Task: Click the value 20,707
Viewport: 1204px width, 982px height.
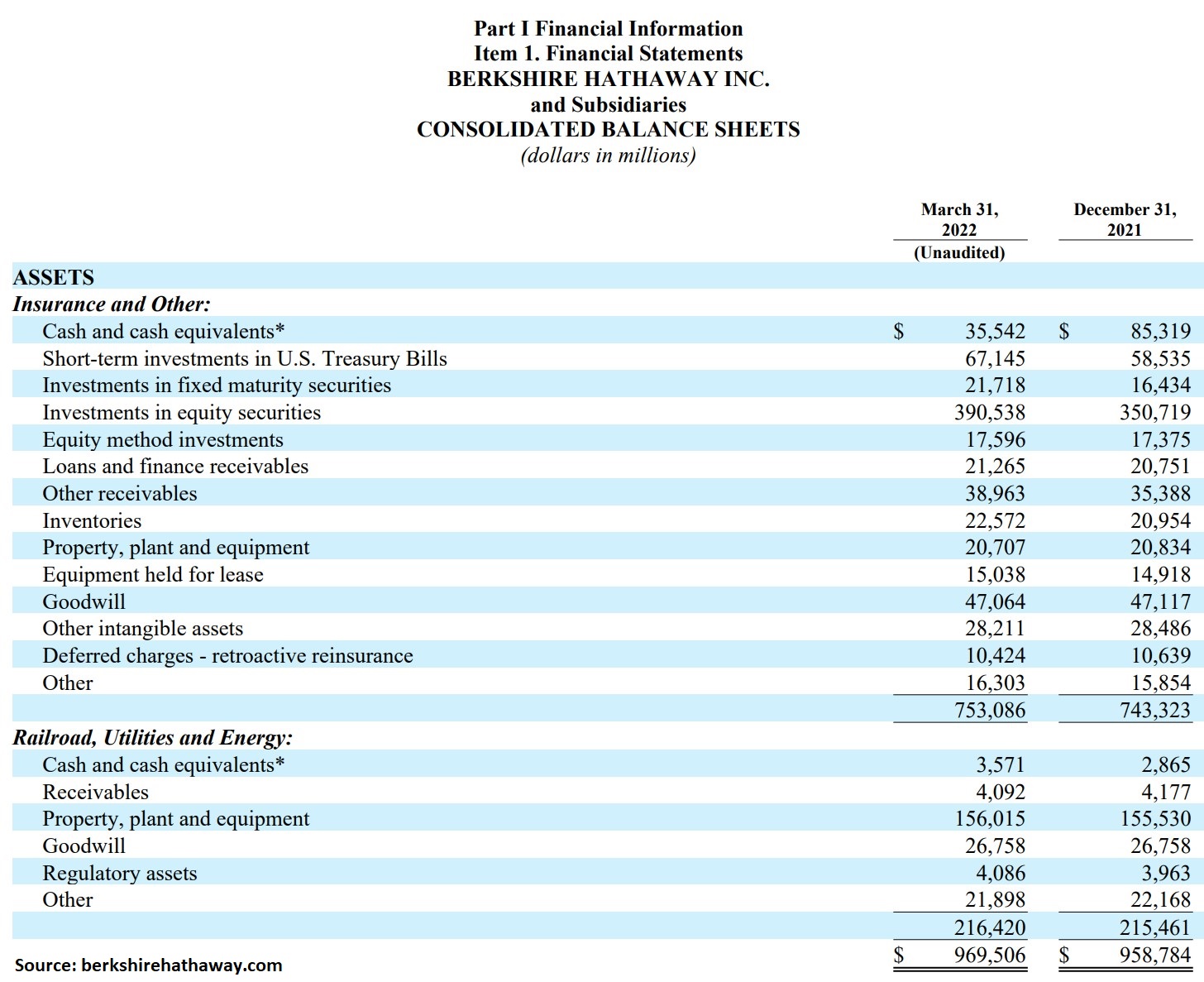Action: [995, 548]
